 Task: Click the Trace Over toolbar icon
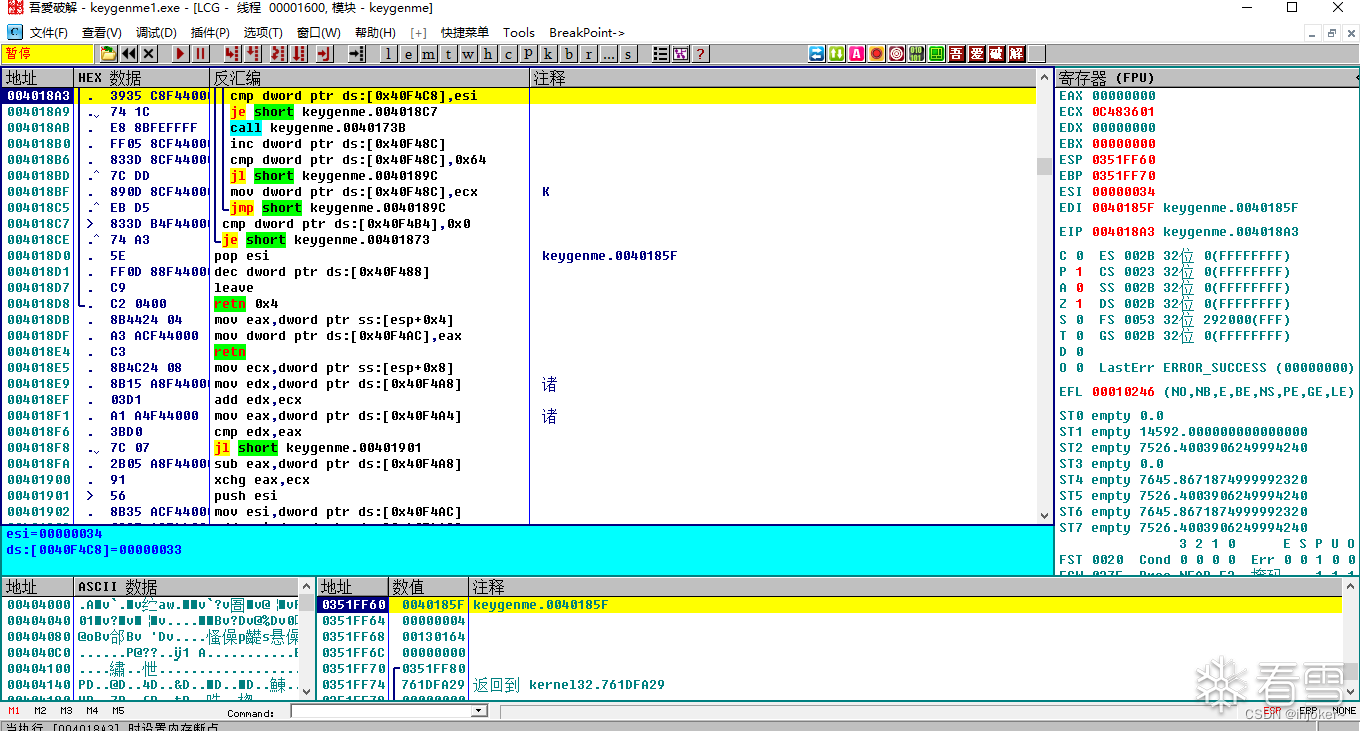pyautogui.click(x=298, y=54)
